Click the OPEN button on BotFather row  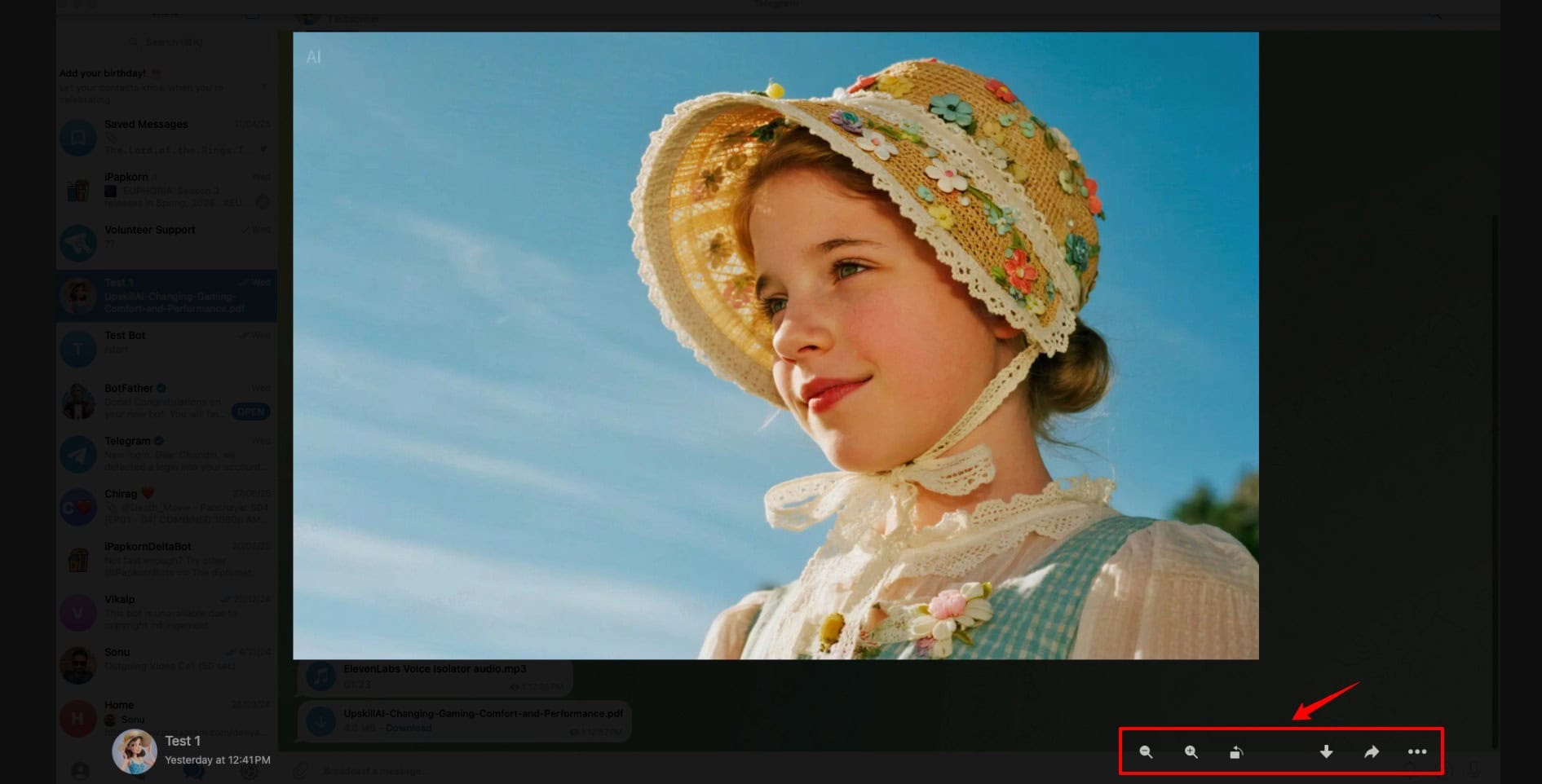[x=250, y=412]
